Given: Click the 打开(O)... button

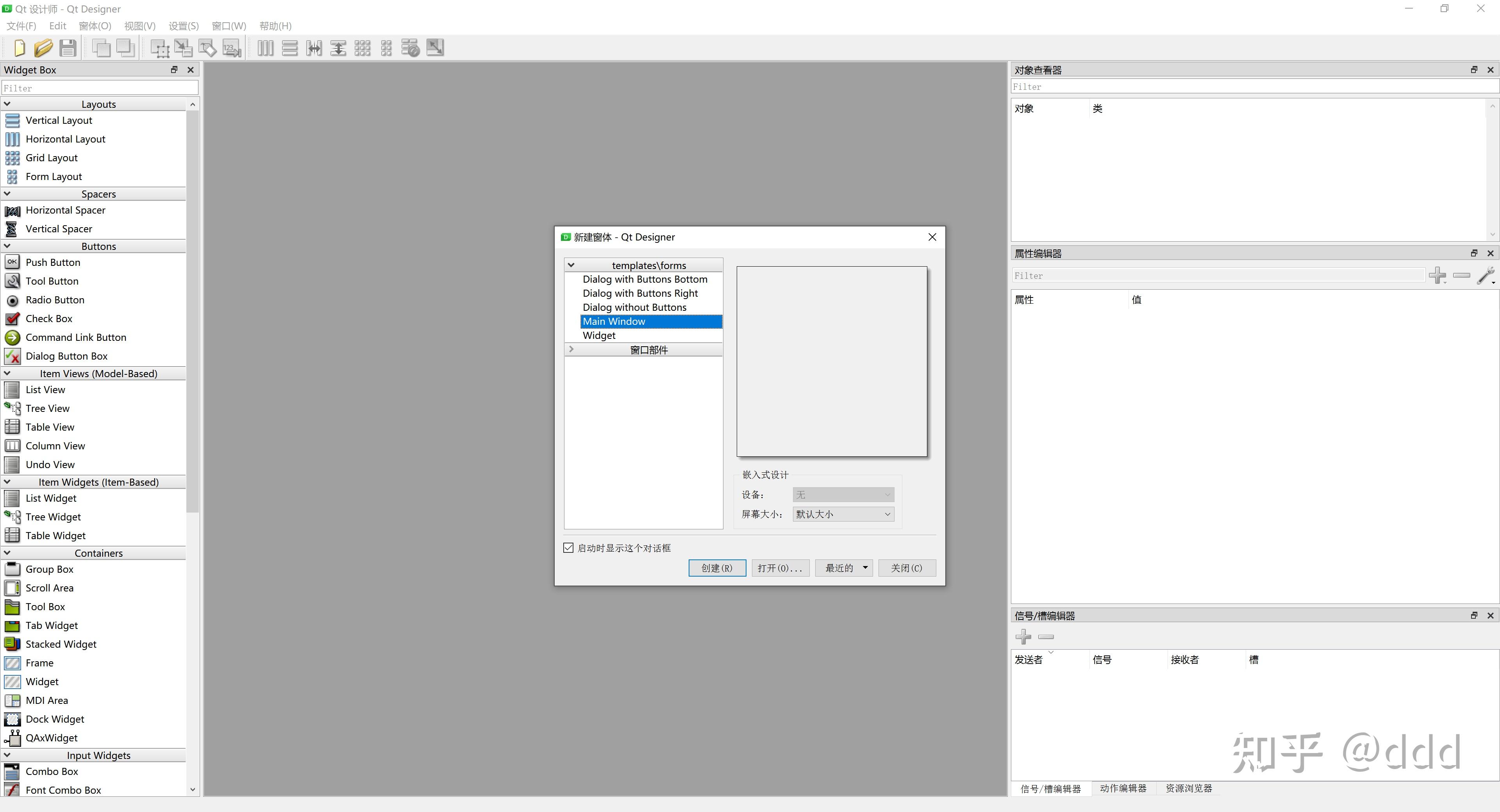Looking at the screenshot, I should coord(780,568).
